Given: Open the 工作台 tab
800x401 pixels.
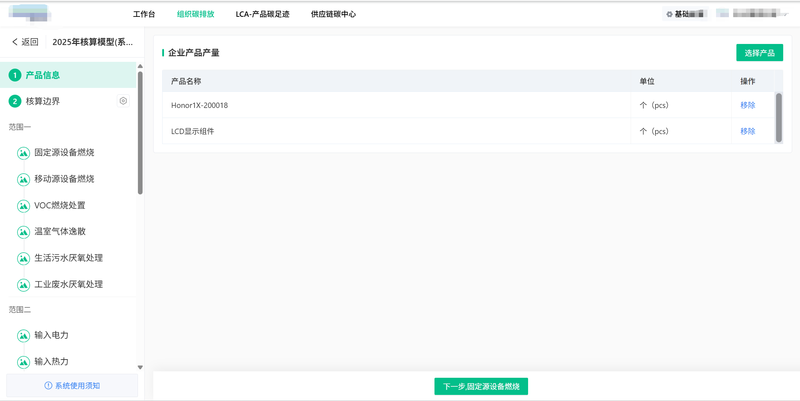Looking at the screenshot, I should pyautogui.click(x=144, y=14).
